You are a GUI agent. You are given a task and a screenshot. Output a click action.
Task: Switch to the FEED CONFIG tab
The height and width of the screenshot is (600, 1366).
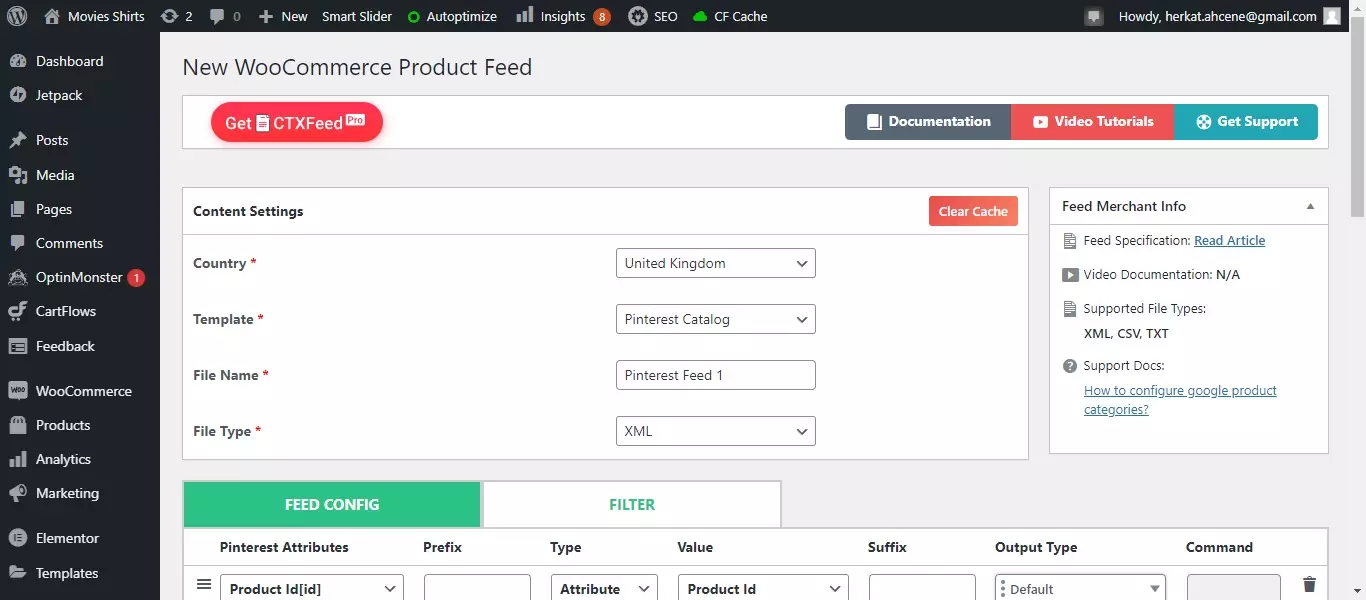point(332,504)
